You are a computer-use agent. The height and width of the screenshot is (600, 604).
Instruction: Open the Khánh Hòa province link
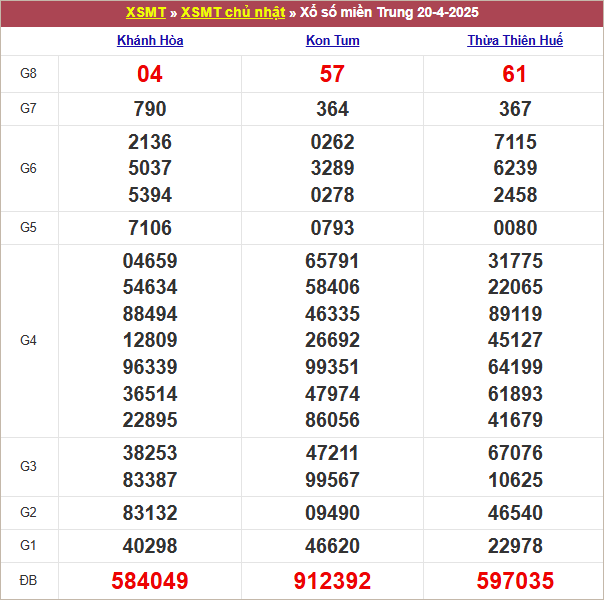pos(150,41)
